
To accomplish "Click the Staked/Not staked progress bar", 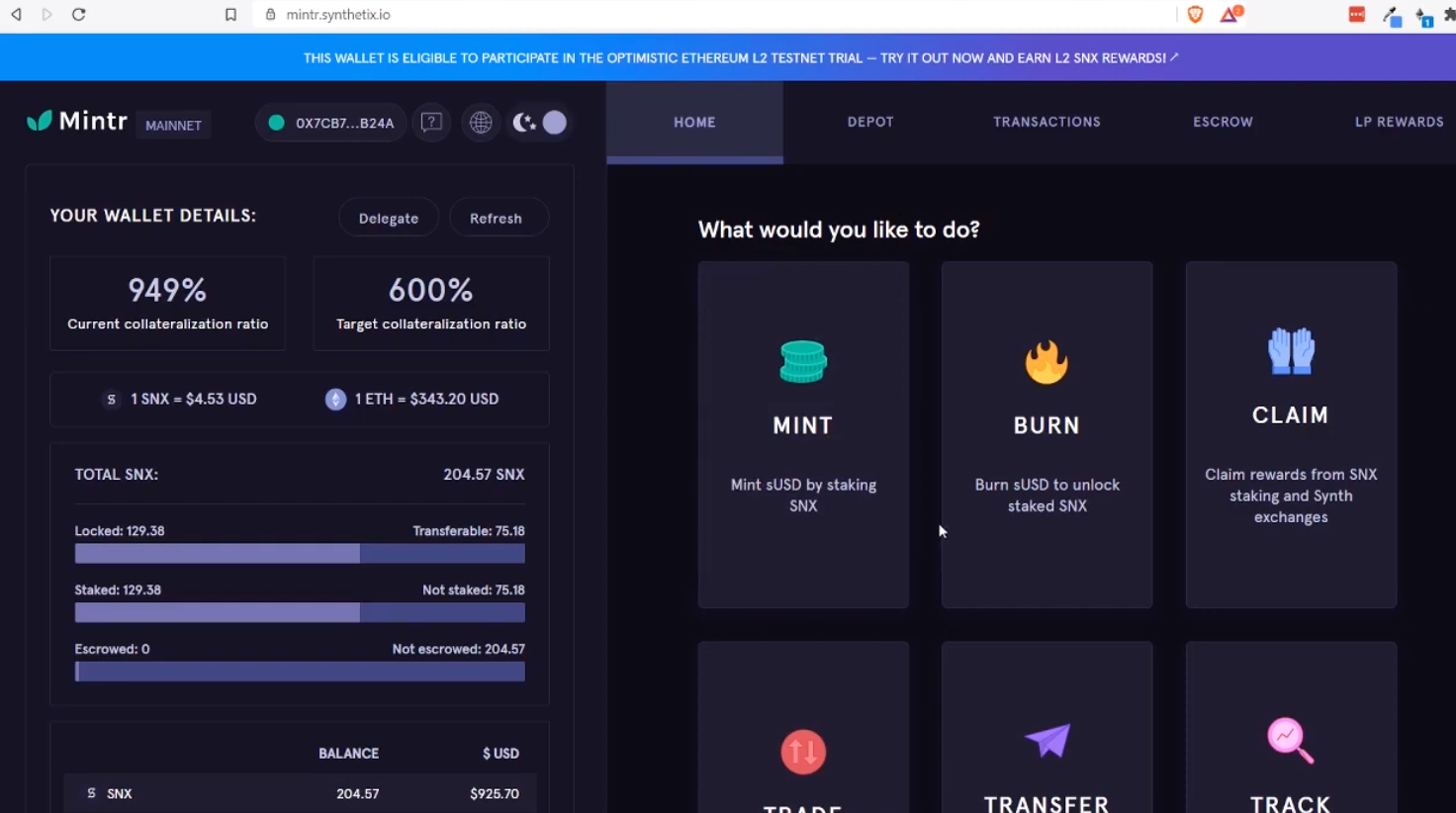I will click(x=300, y=612).
